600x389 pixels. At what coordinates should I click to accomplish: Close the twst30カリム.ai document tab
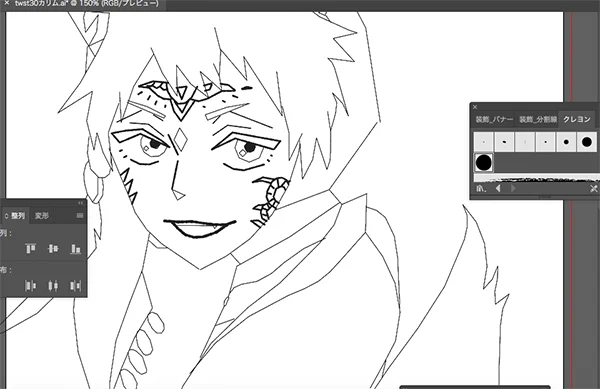click(7, 3)
